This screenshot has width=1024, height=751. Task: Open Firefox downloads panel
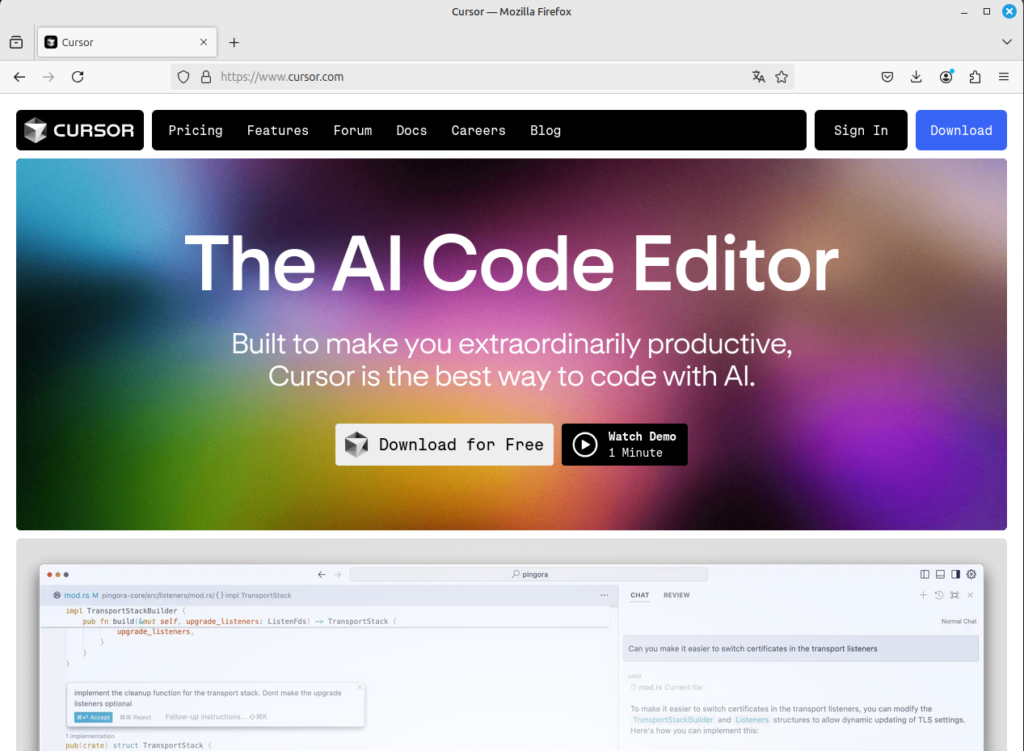[x=916, y=77]
